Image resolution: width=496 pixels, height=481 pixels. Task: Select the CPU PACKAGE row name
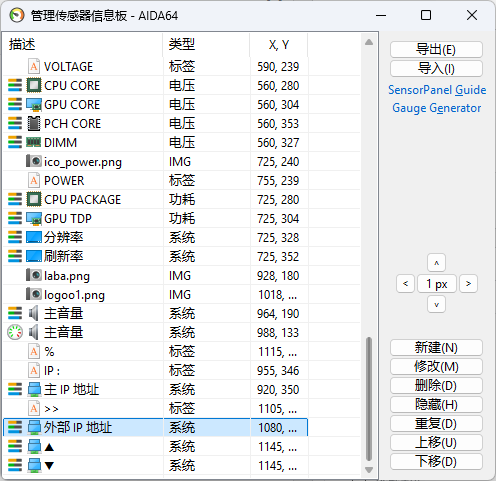coord(82,200)
